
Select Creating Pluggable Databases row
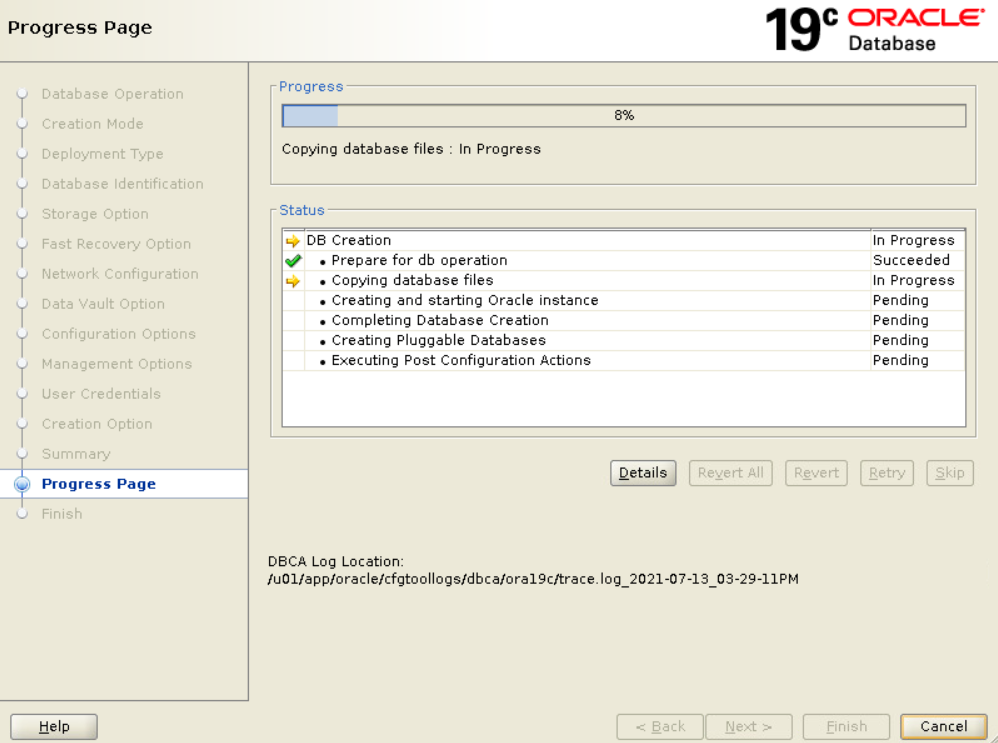tap(624, 341)
